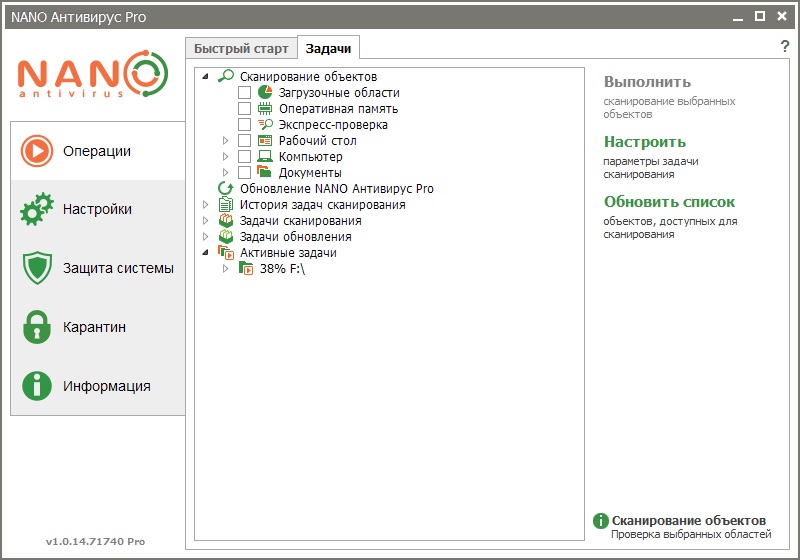Screen dimensions: 800x560
Task: Click the shield icon for Защита системы
Action: coord(37,268)
